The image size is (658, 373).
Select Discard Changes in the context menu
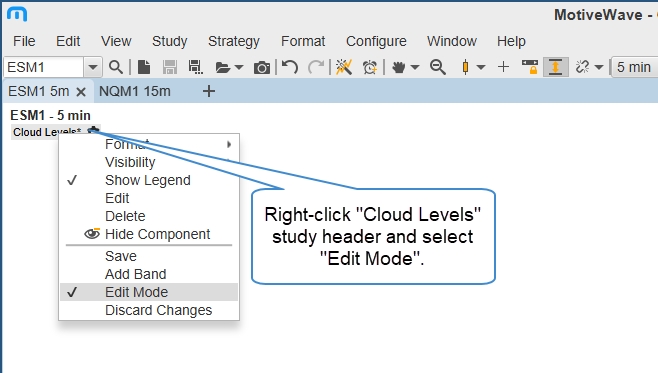tap(149, 310)
